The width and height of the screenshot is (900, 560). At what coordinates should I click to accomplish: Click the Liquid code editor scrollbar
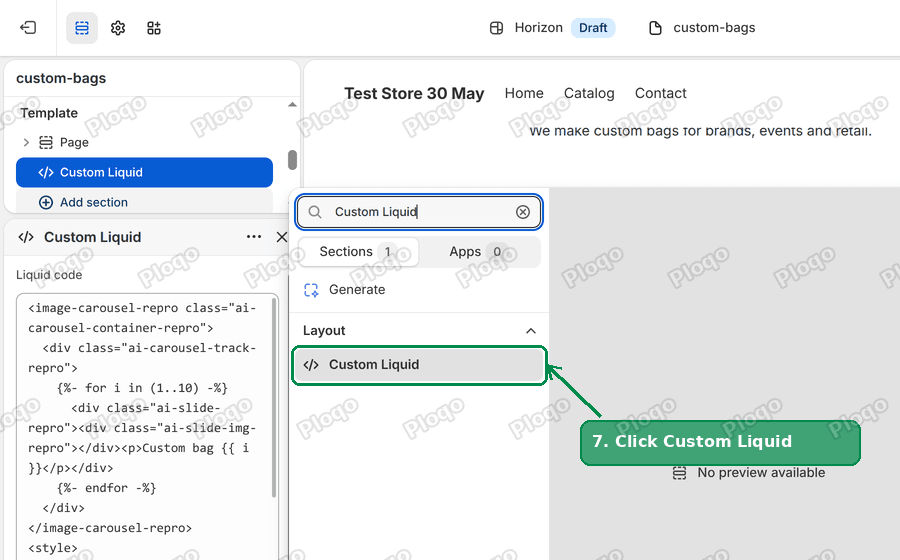point(274,397)
